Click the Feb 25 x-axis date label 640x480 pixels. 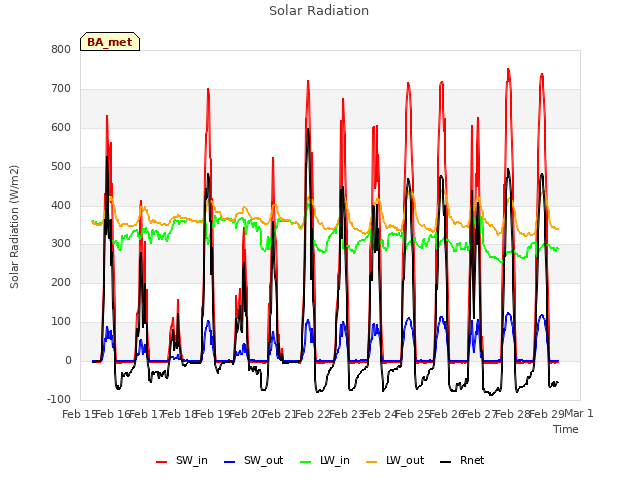(x=413, y=414)
